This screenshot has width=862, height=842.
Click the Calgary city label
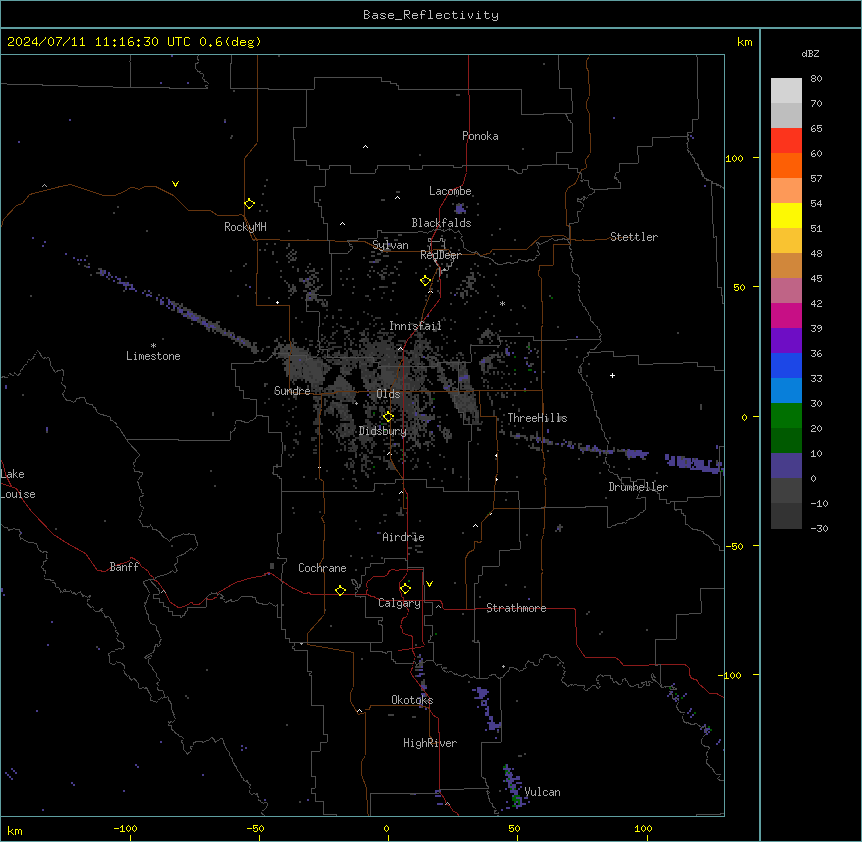click(399, 603)
